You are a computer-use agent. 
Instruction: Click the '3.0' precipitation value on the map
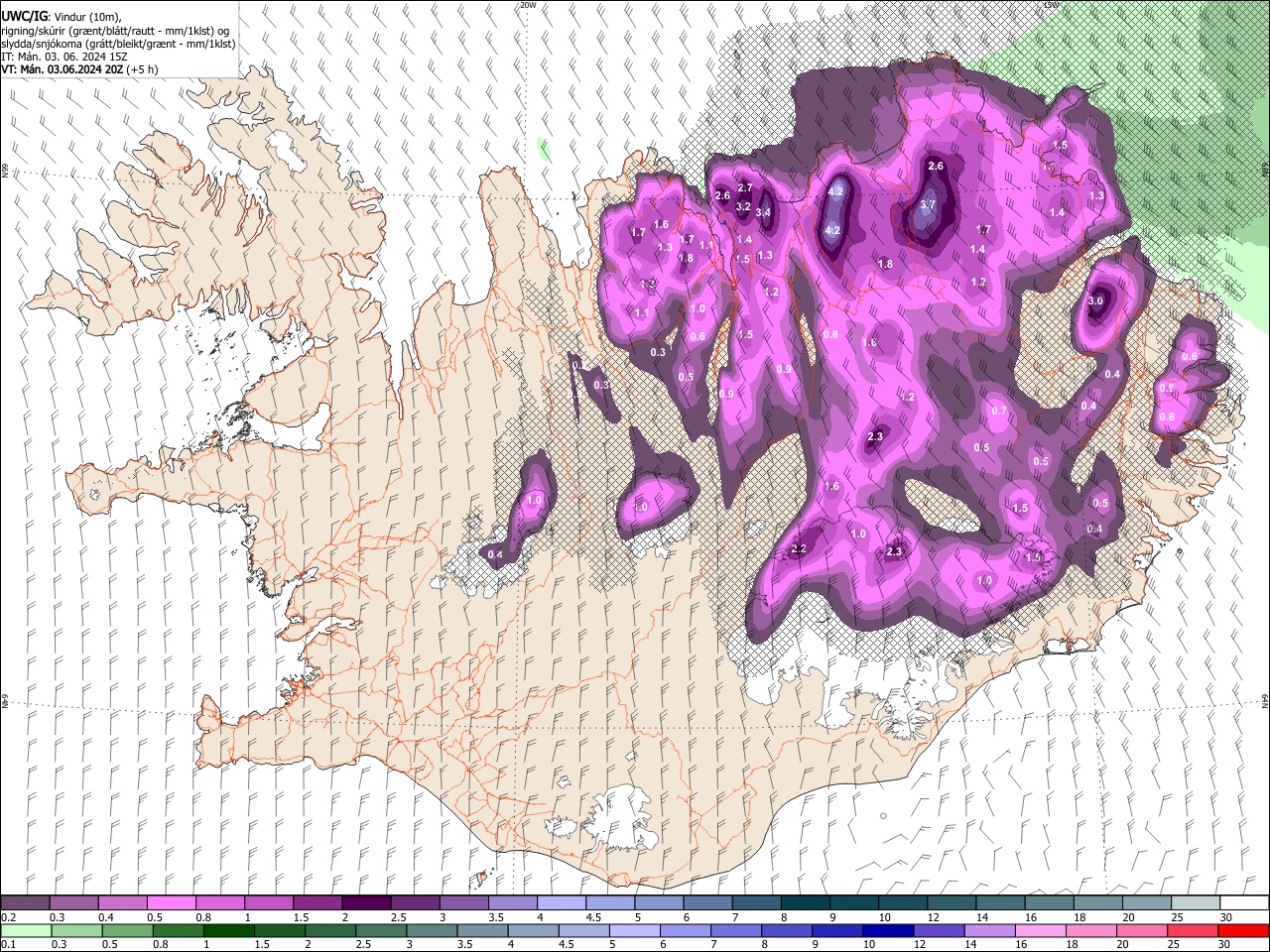tap(1095, 300)
